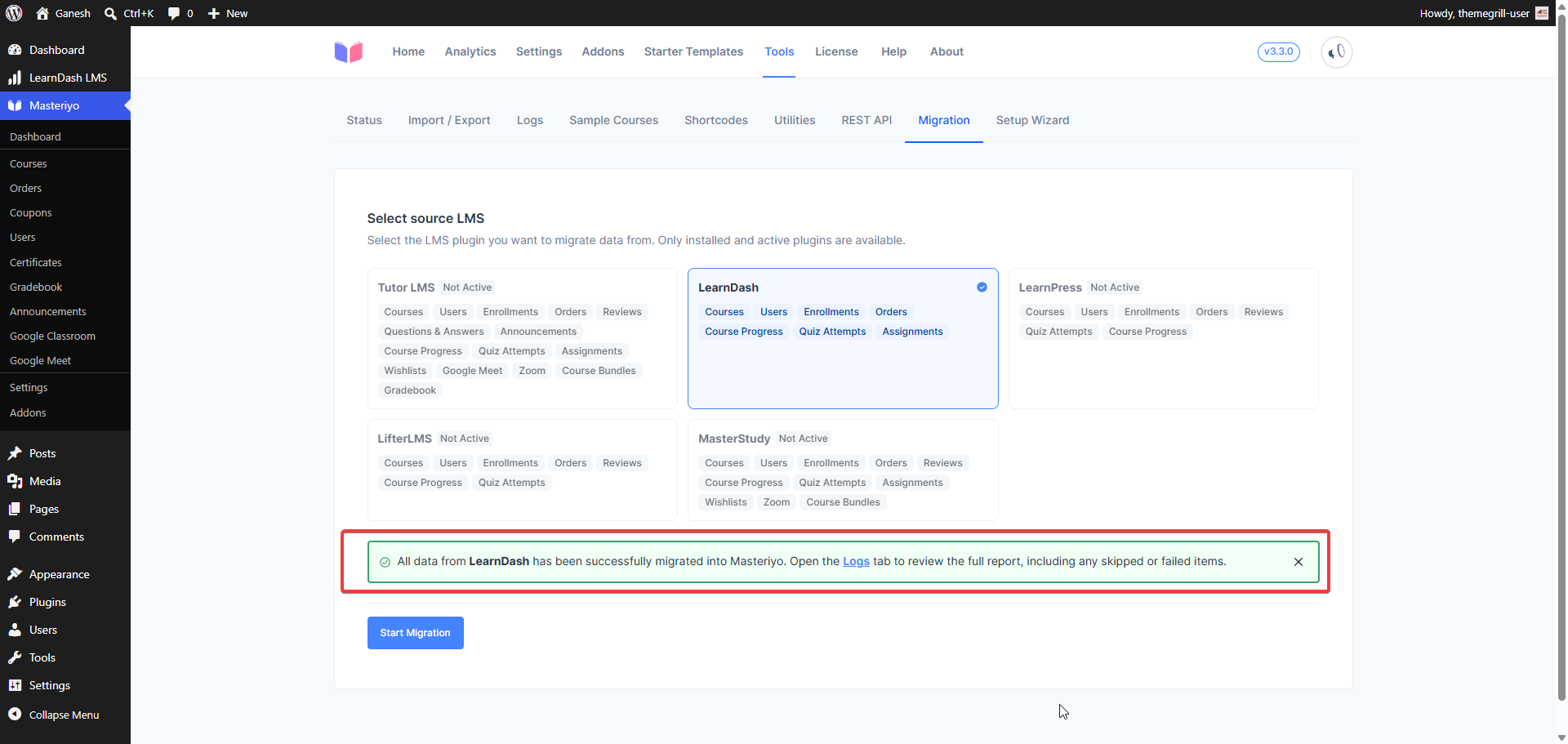Open the comments bubble in admin bar
Image resolution: width=1568 pixels, height=744 pixels.
coord(173,13)
